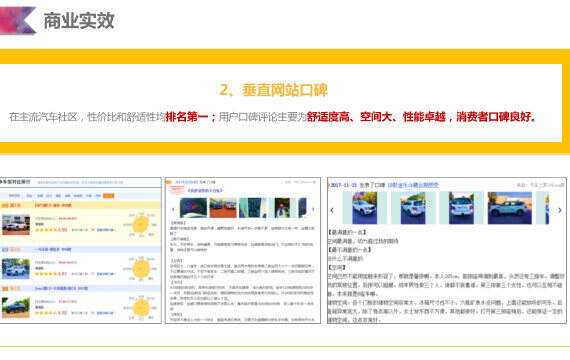This screenshot has height=360, width=570.
Task: Click the second-place radar chart in the ranking list
Action: pos(141,269)
